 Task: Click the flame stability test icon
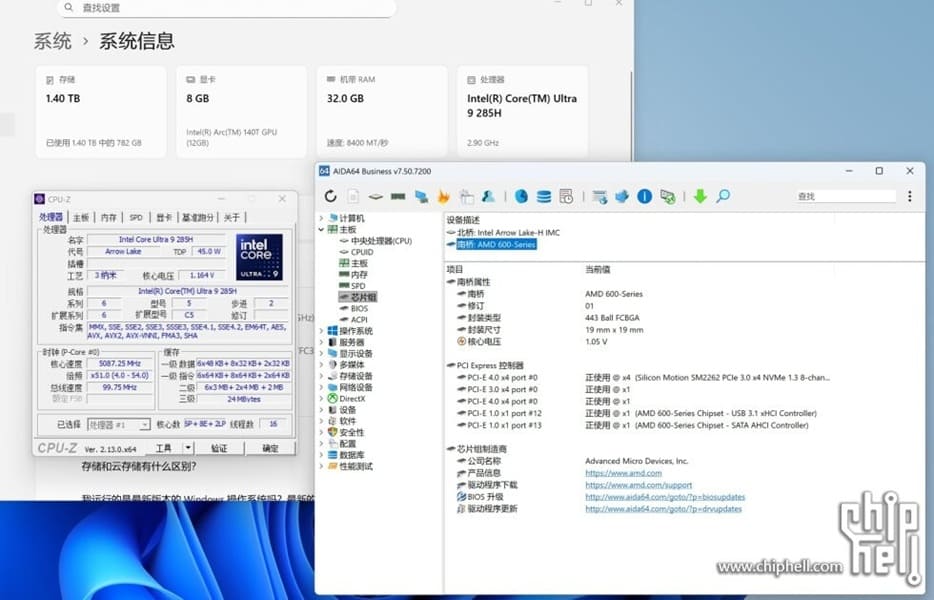tap(443, 197)
